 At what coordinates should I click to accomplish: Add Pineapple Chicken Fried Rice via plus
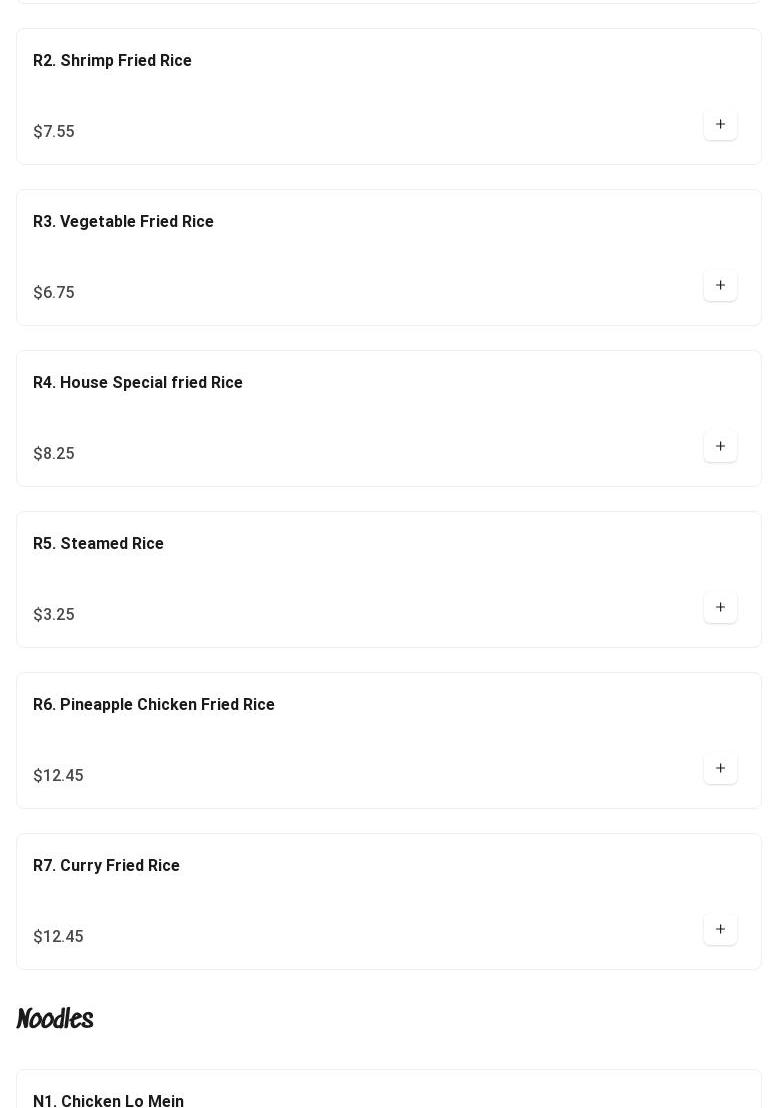720,769
